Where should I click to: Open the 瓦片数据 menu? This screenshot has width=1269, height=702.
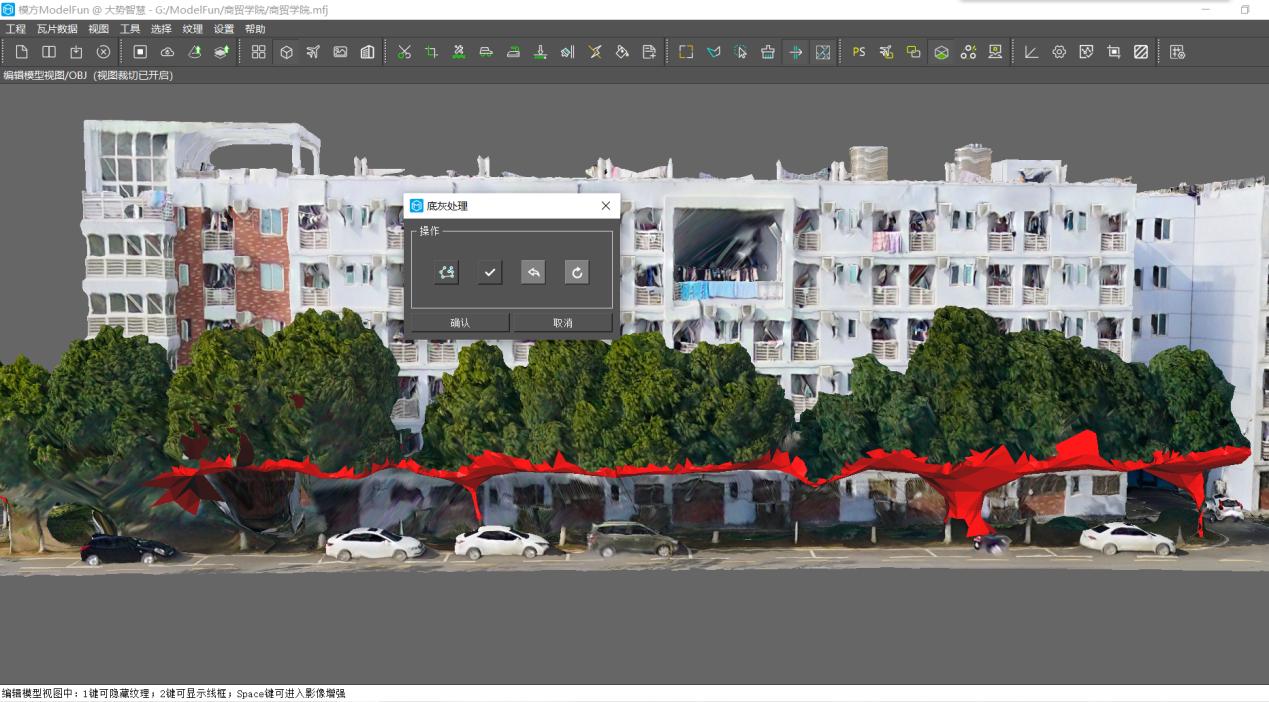click(x=57, y=29)
